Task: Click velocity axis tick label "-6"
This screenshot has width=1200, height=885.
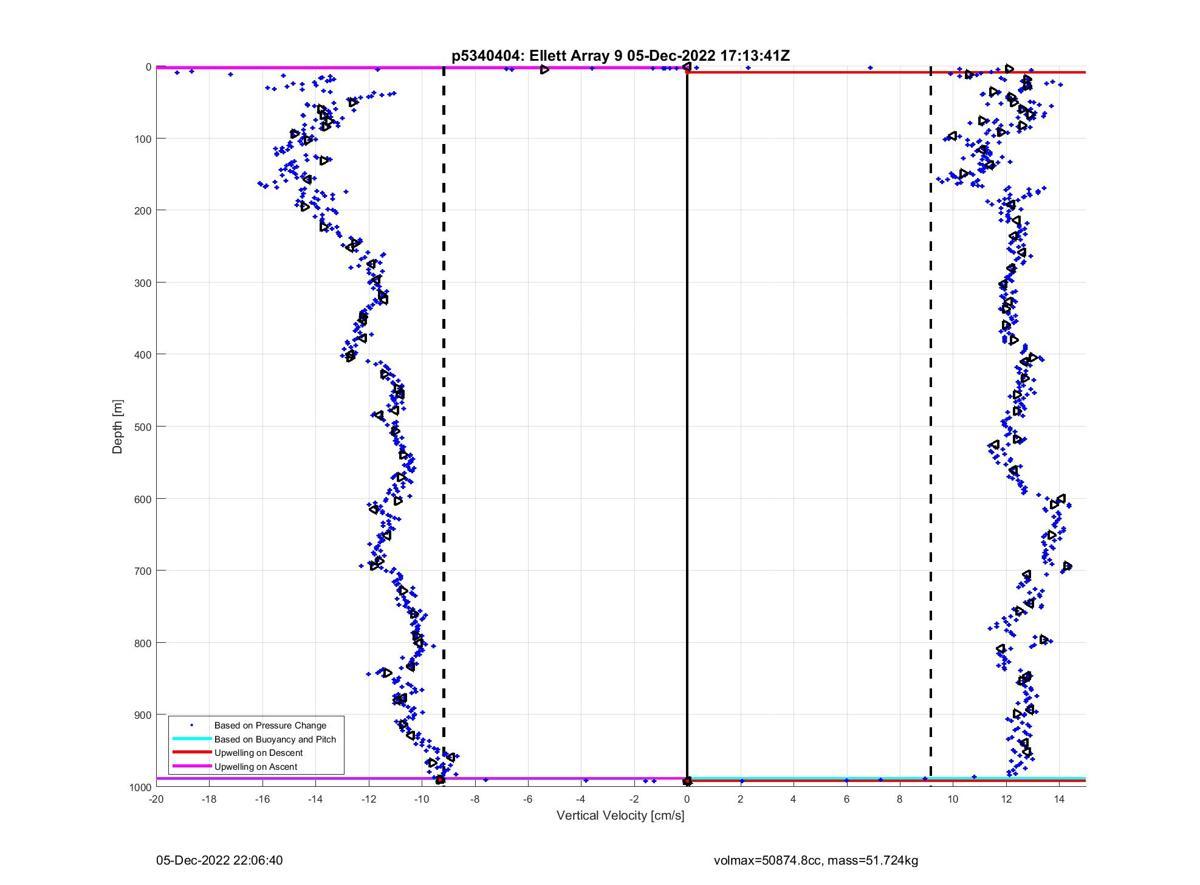Action: pyautogui.click(x=528, y=799)
